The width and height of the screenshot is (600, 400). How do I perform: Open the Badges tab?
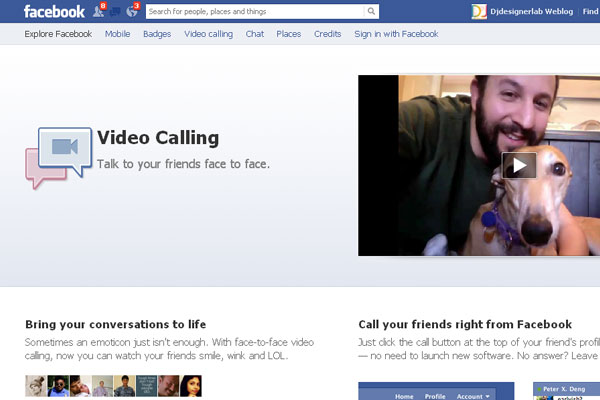[157, 34]
